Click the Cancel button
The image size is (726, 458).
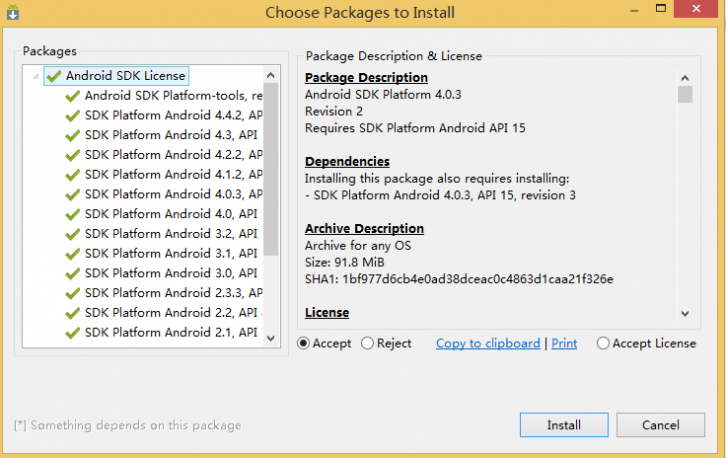coord(660,425)
